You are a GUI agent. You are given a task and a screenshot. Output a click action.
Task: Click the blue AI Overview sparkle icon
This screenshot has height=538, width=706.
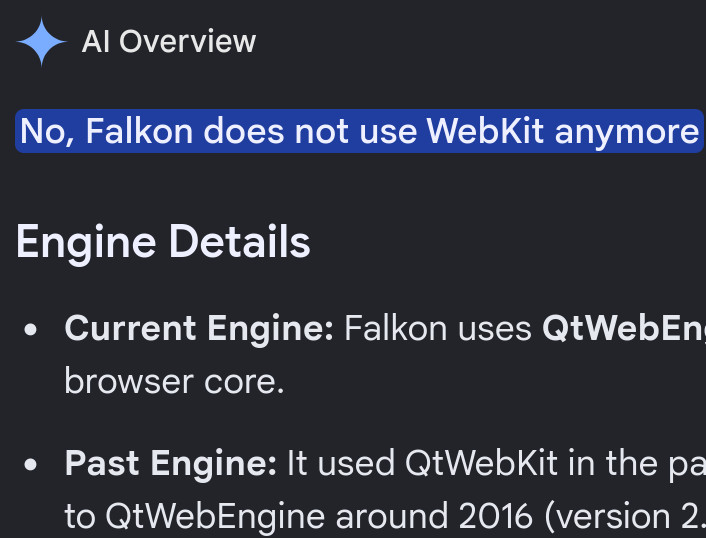click(41, 42)
